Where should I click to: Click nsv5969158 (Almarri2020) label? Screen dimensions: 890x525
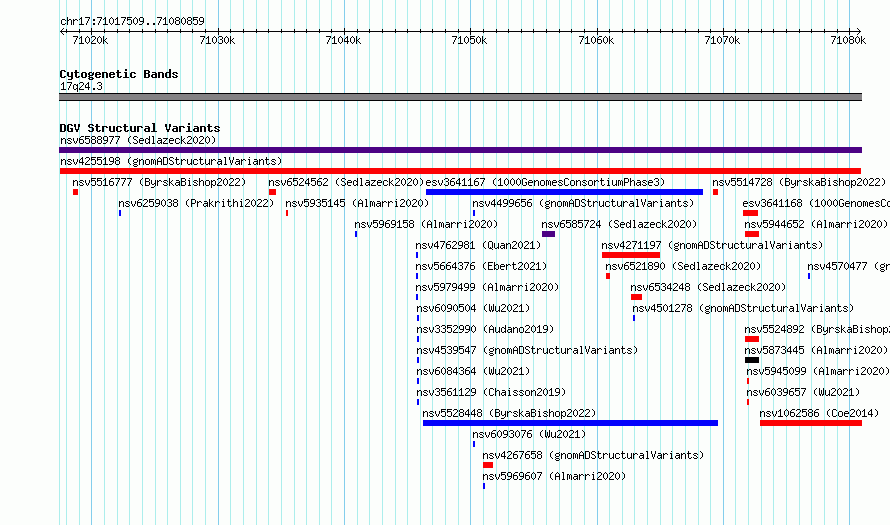tap(426, 224)
